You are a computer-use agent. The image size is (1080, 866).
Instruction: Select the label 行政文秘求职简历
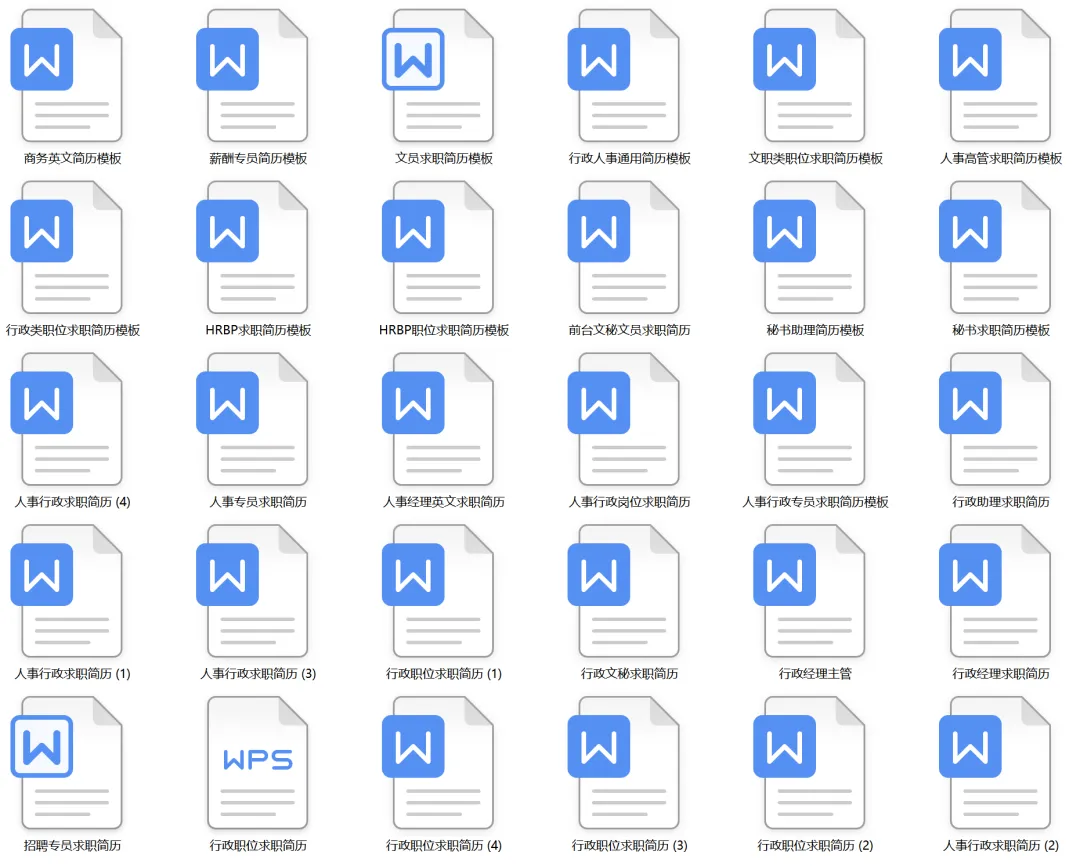(630, 673)
